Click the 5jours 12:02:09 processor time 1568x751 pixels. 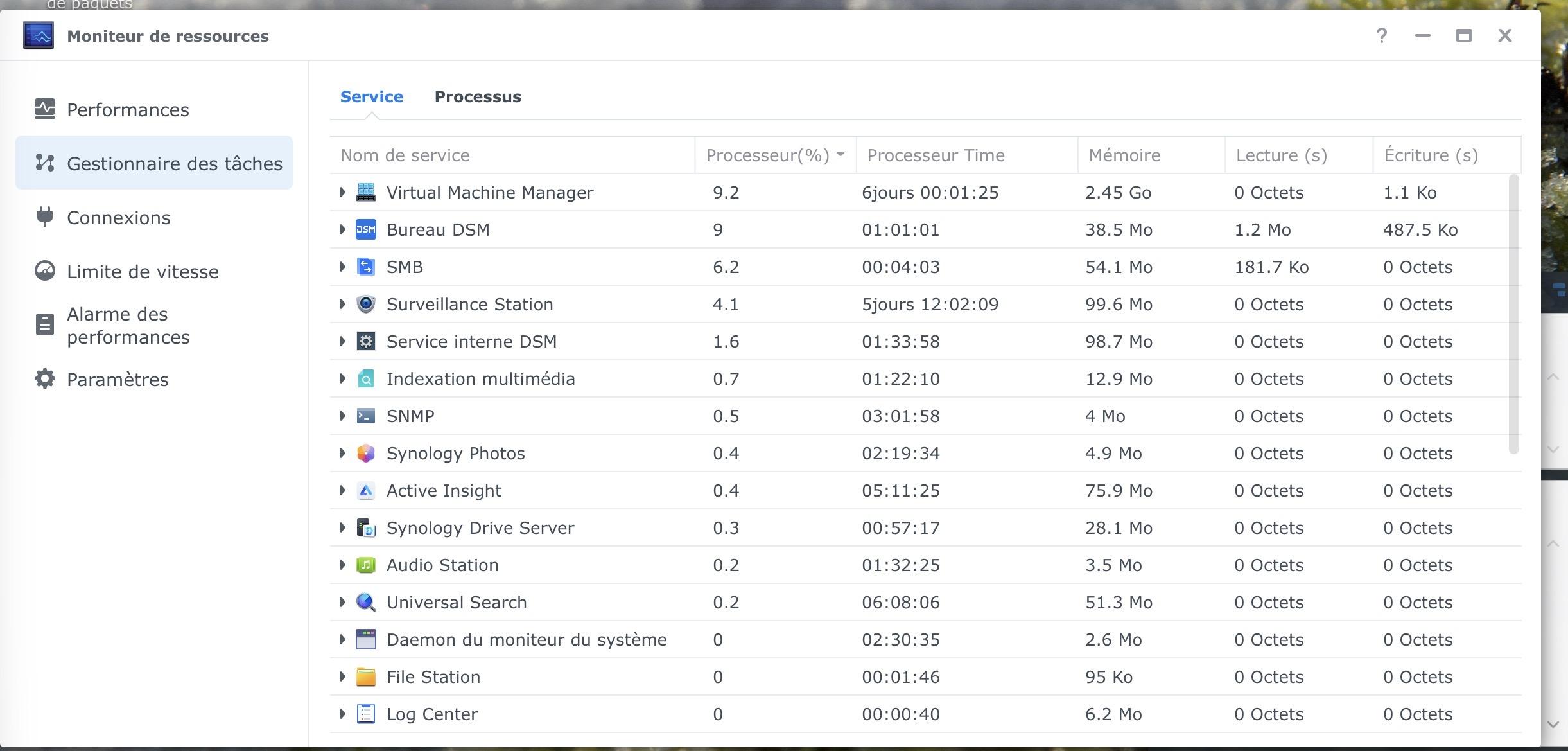[930, 304]
